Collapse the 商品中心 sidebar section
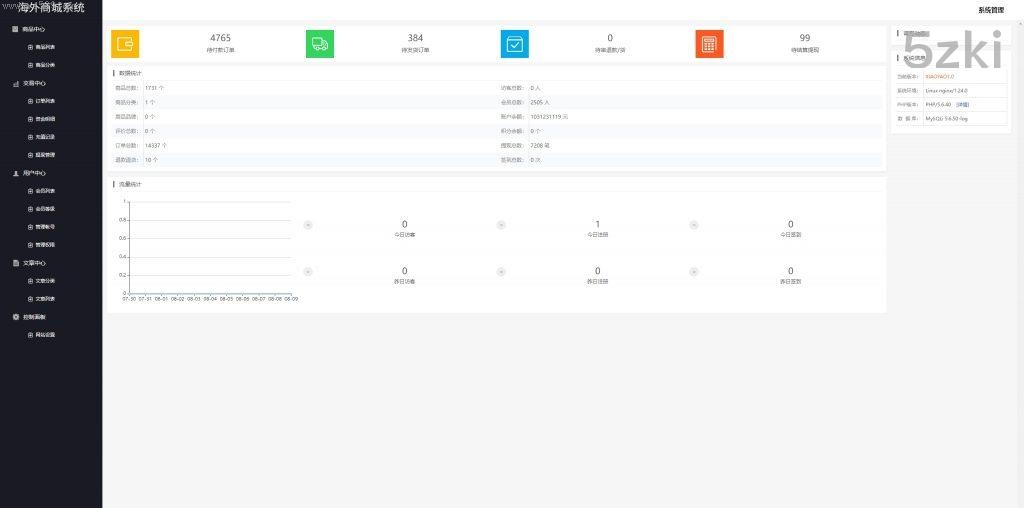The height and width of the screenshot is (508, 1024). (x=34, y=29)
